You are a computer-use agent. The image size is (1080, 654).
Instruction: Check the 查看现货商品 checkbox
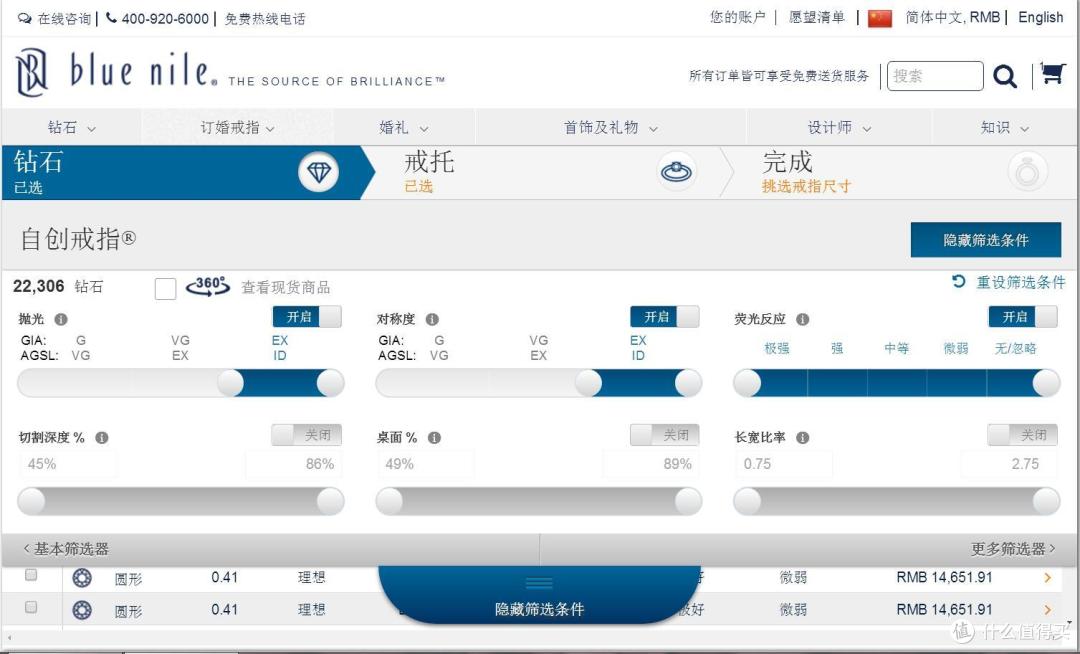pos(165,288)
